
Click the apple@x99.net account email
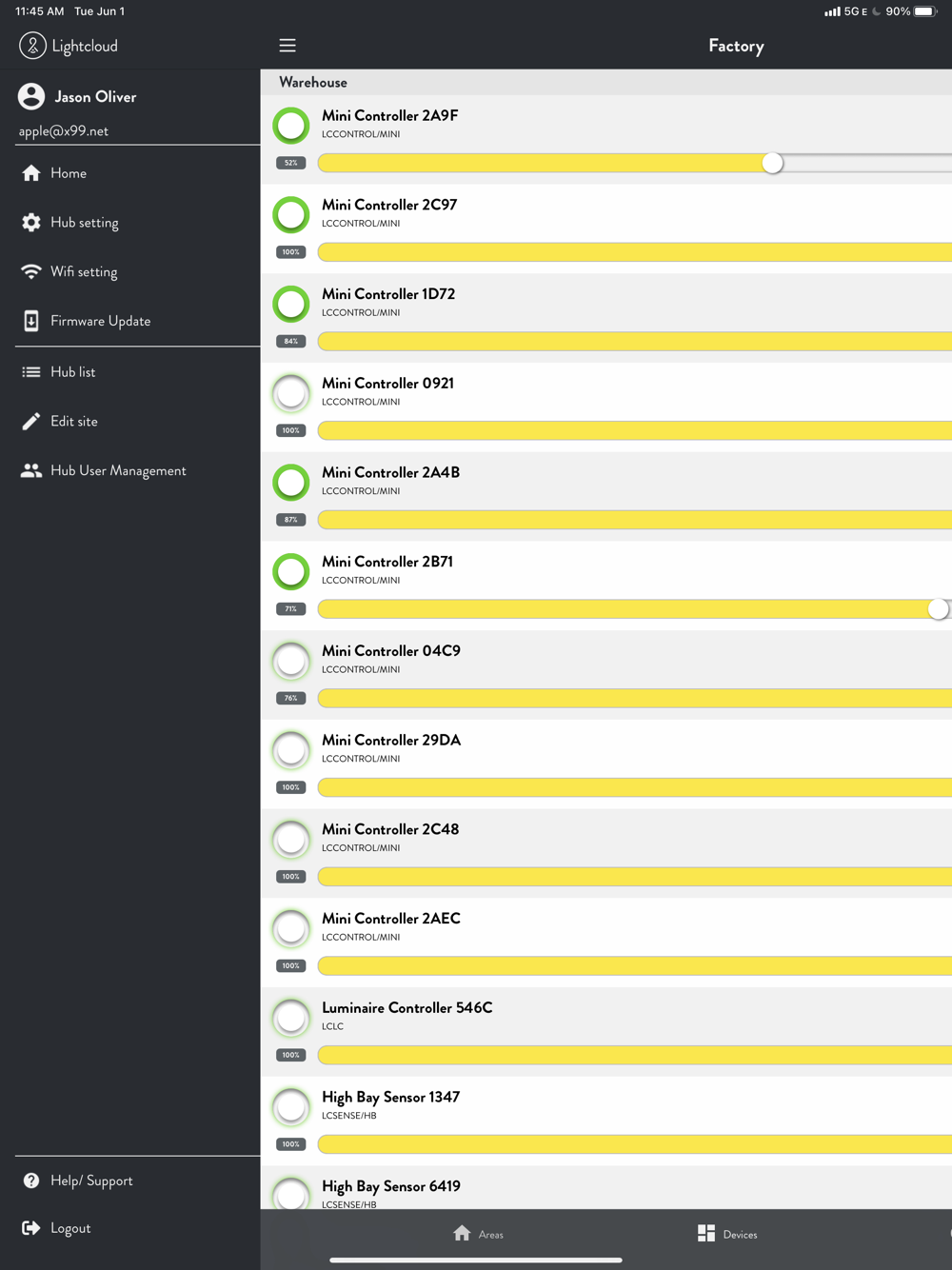(x=64, y=131)
